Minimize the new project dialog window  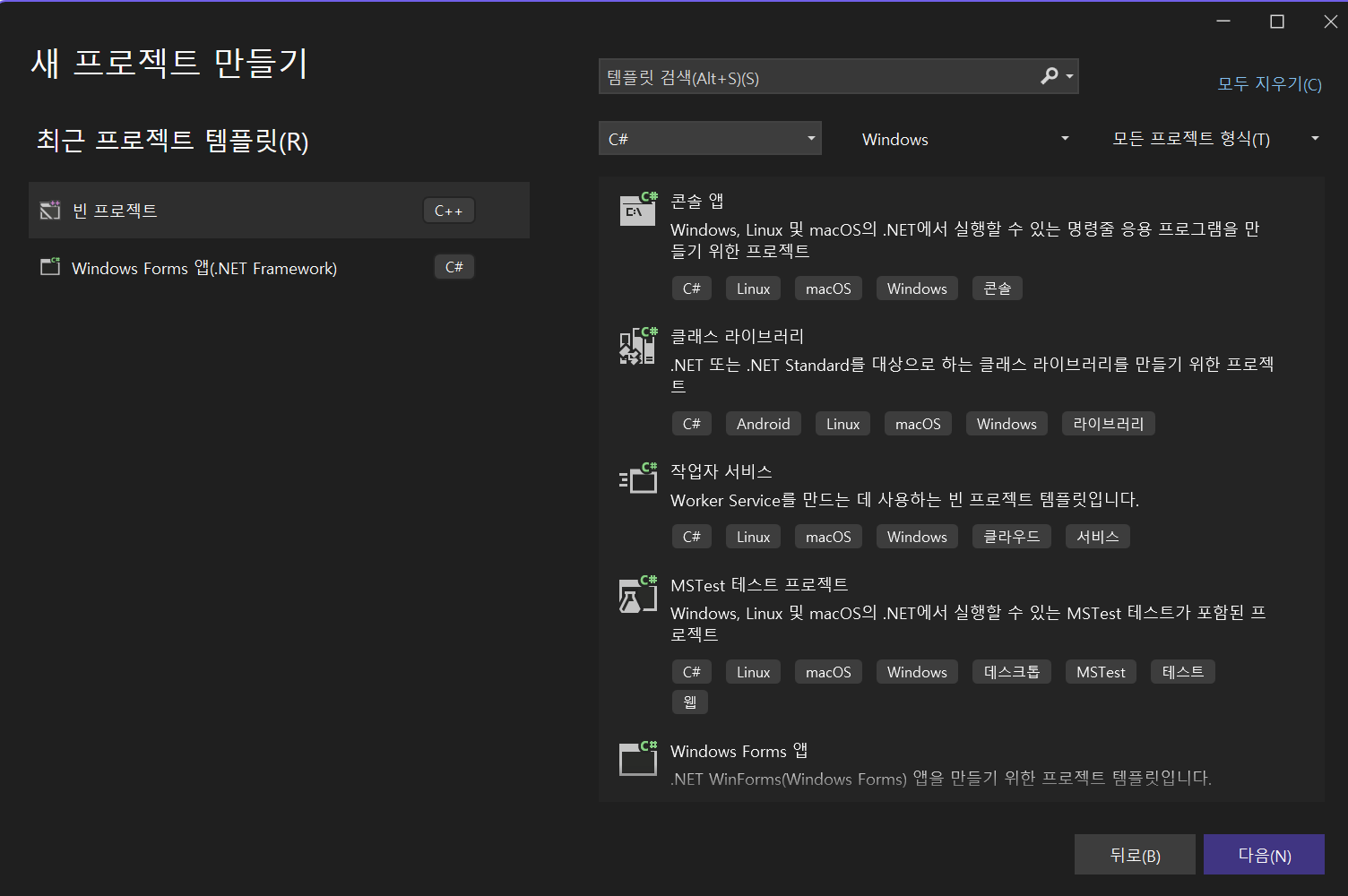[1223, 22]
